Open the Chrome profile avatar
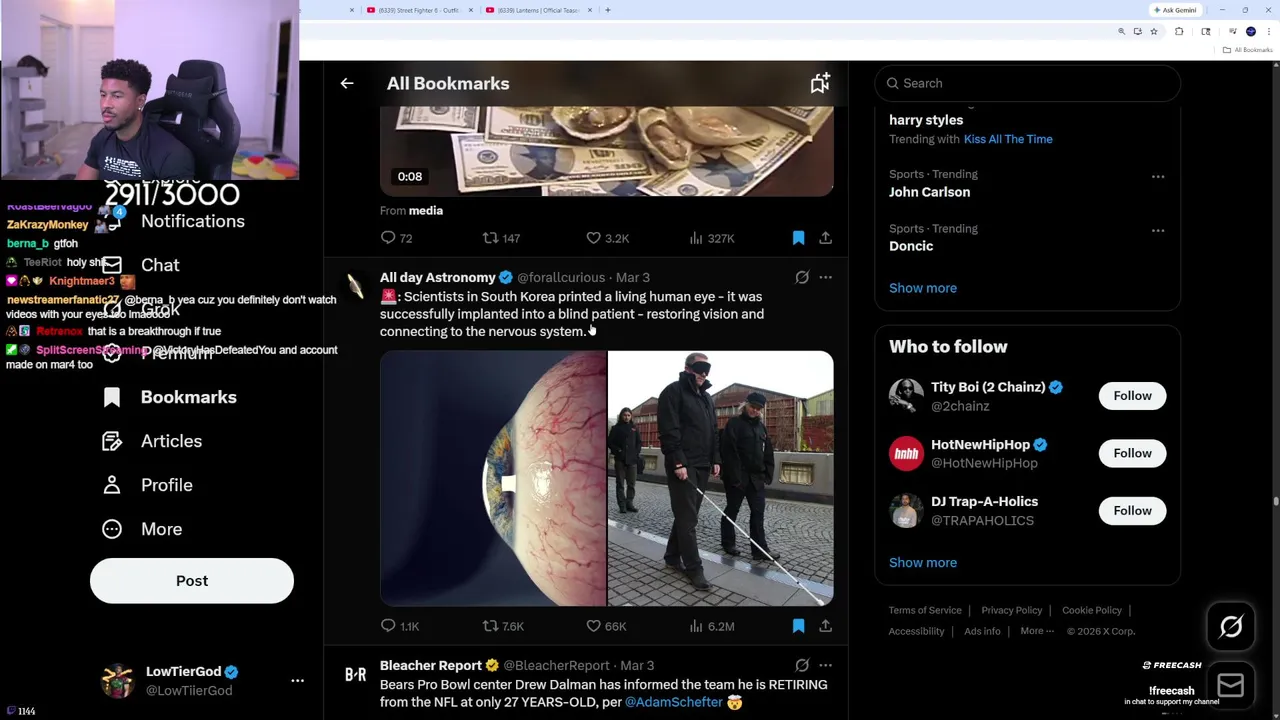The width and height of the screenshot is (1280, 720). click(1250, 32)
